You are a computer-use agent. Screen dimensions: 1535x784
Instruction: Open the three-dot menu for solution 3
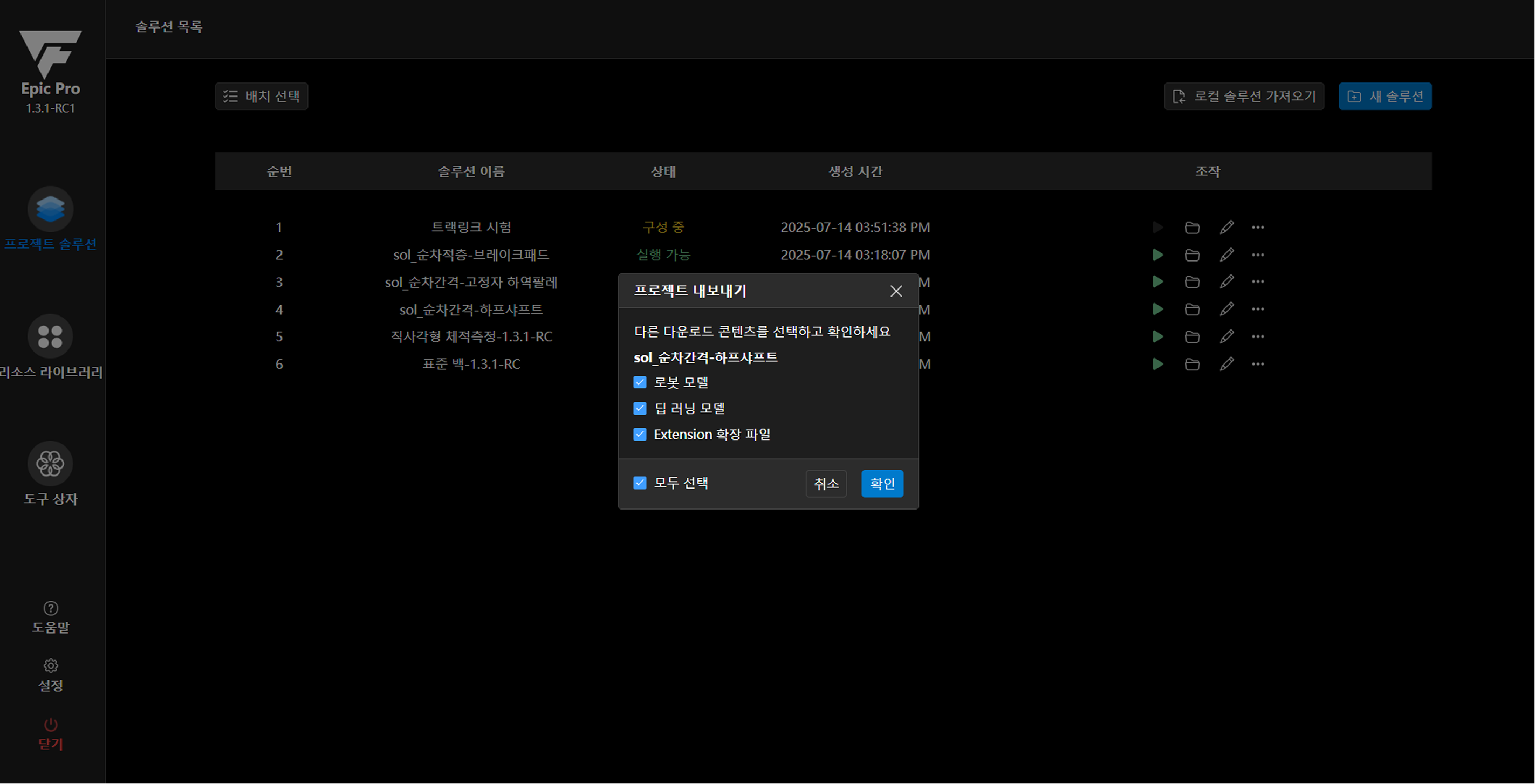click(x=1258, y=282)
